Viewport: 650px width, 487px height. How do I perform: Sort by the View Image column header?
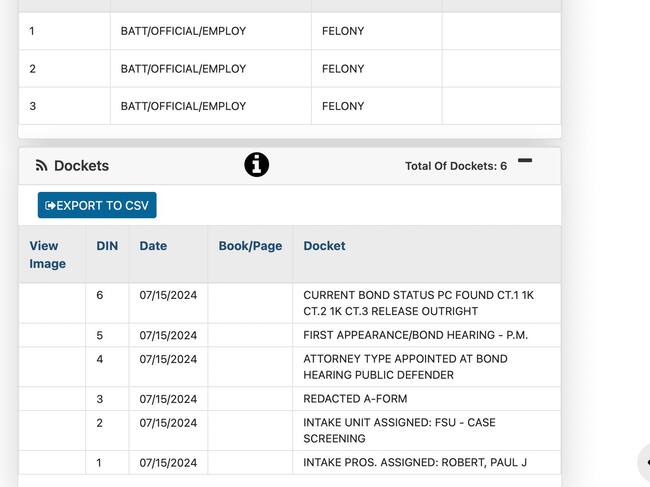[x=44, y=254]
